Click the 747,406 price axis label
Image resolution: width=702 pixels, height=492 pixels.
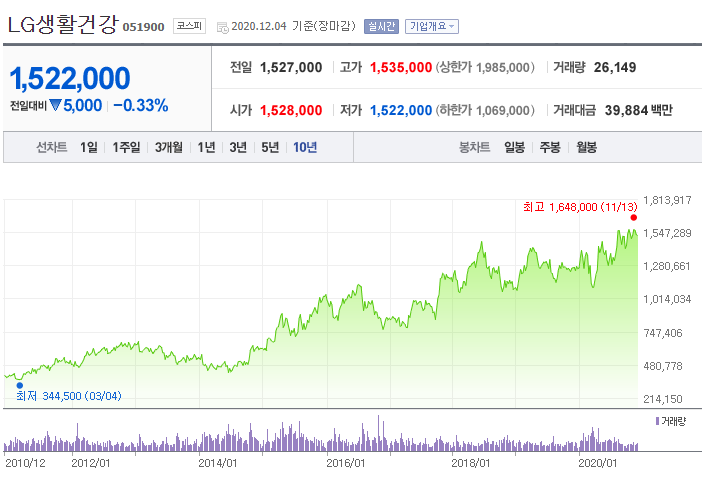[x=663, y=333]
